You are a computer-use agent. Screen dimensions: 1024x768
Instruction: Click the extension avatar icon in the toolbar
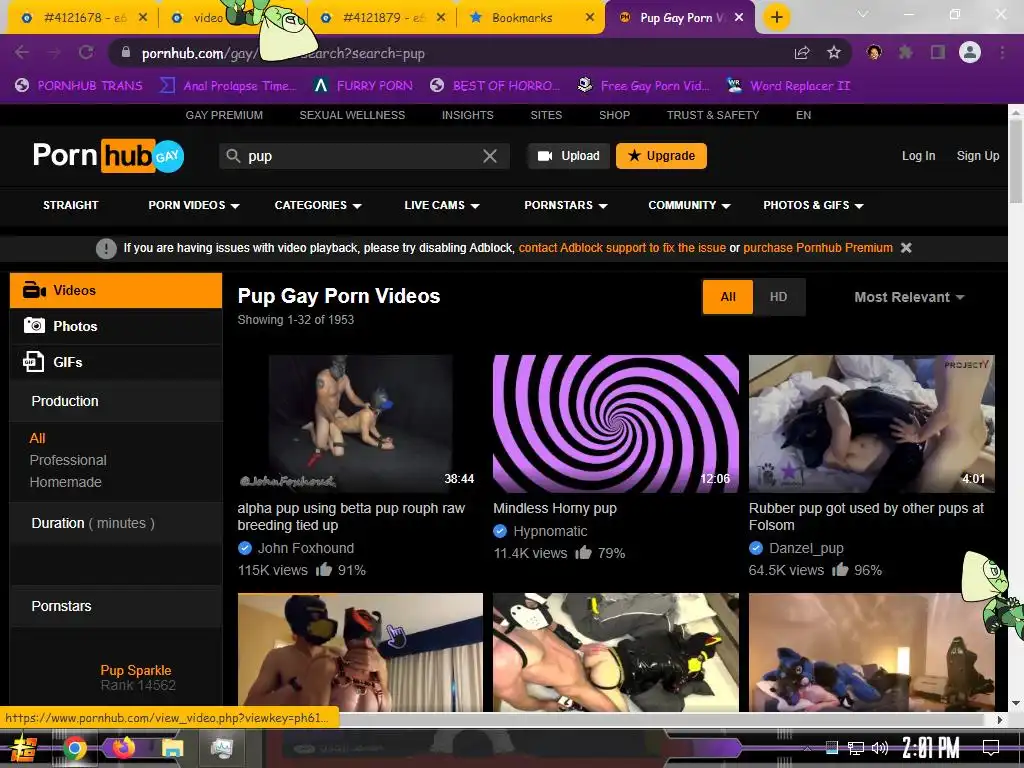coord(874,52)
